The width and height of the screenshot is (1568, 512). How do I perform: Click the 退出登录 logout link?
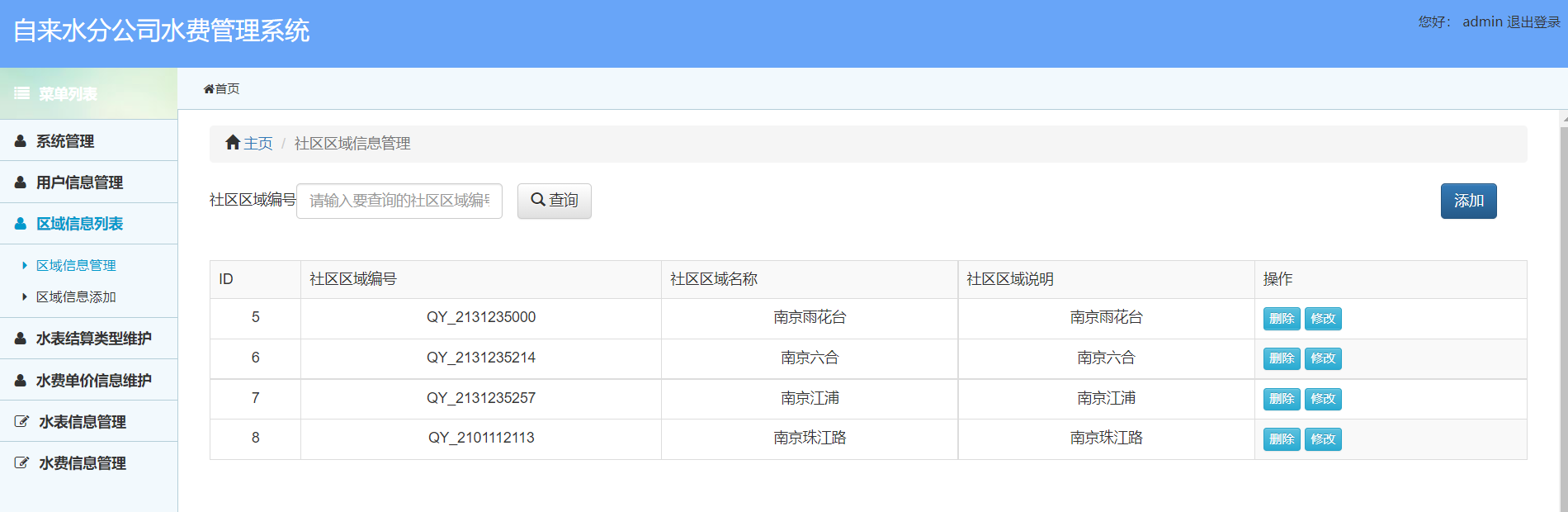pos(1534,22)
